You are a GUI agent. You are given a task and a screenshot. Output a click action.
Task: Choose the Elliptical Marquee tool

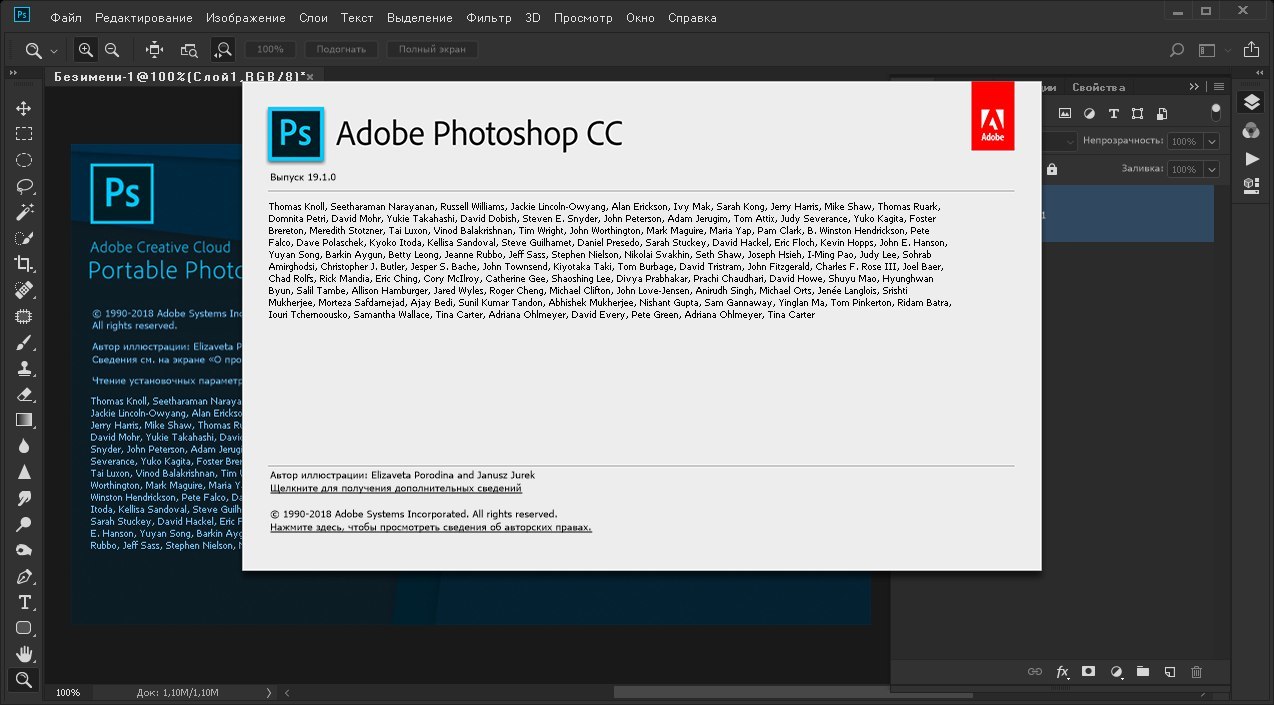23,160
